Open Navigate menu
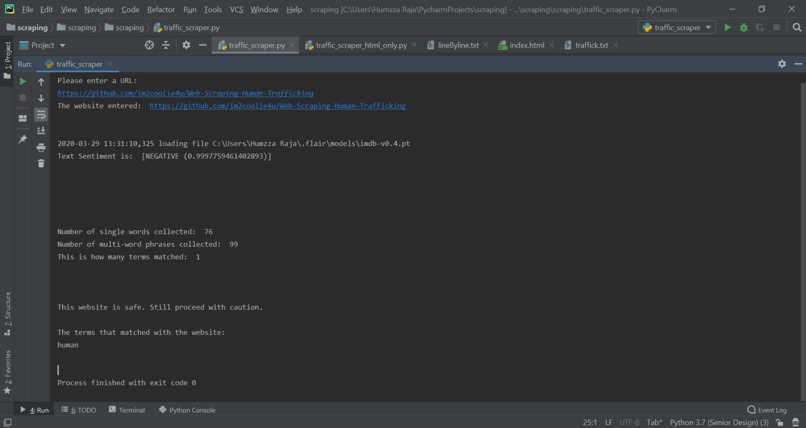The image size is (806, 428). pos(99,9)
